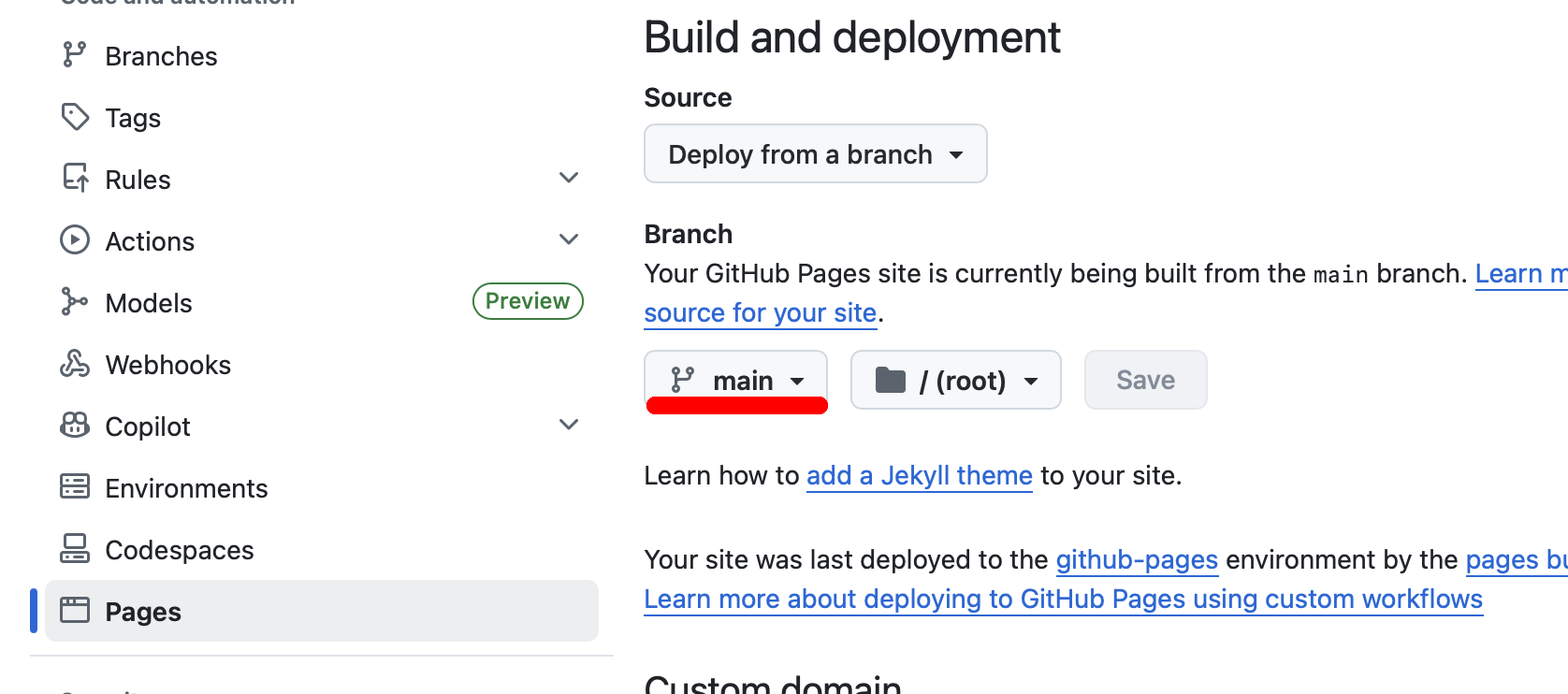Viewport: 1568px width, 694px height.
Task: Click the Codespaces icon
Action: pos(75,549)
